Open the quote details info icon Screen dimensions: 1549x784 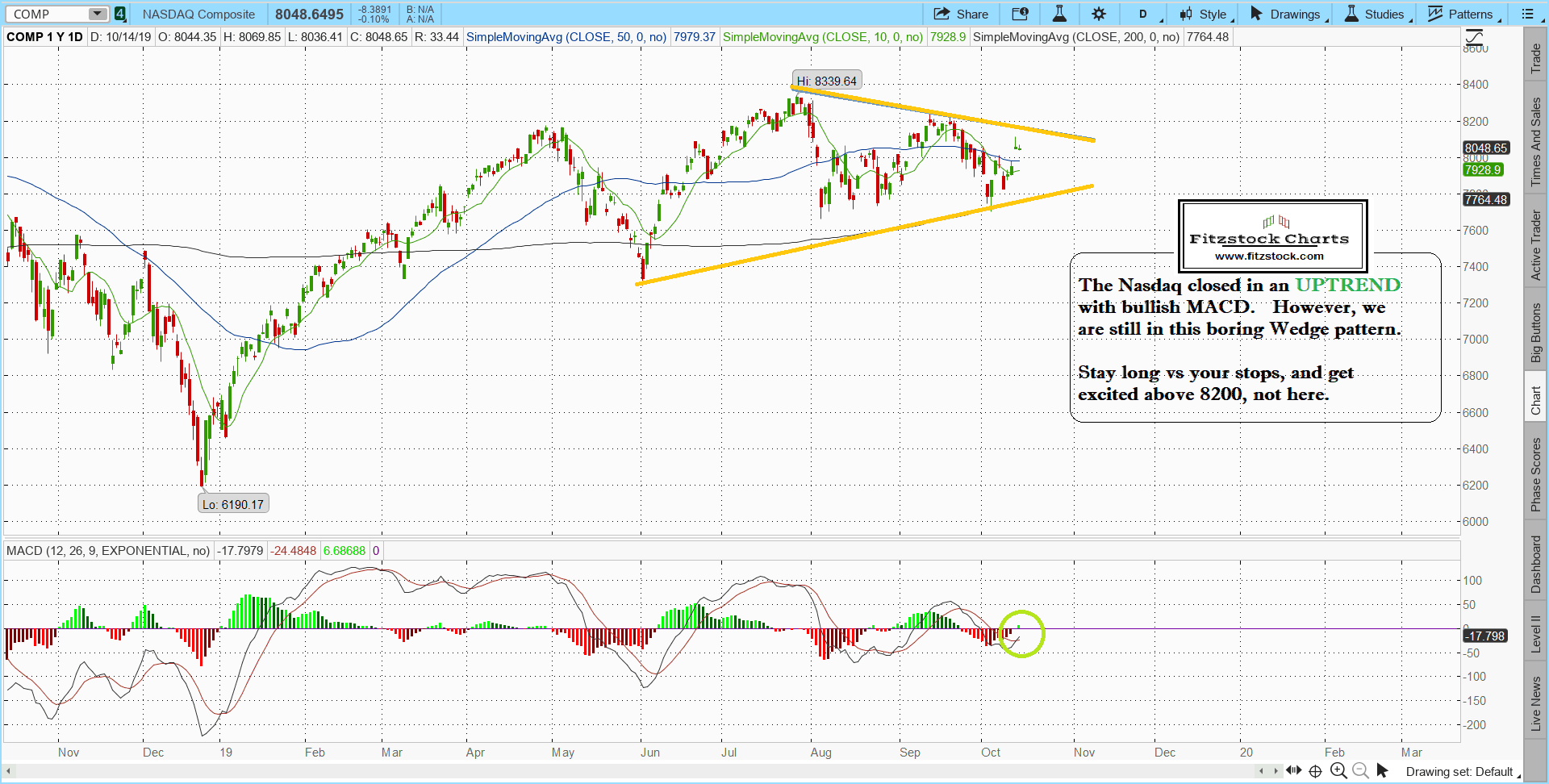(x=1020, y=14)
